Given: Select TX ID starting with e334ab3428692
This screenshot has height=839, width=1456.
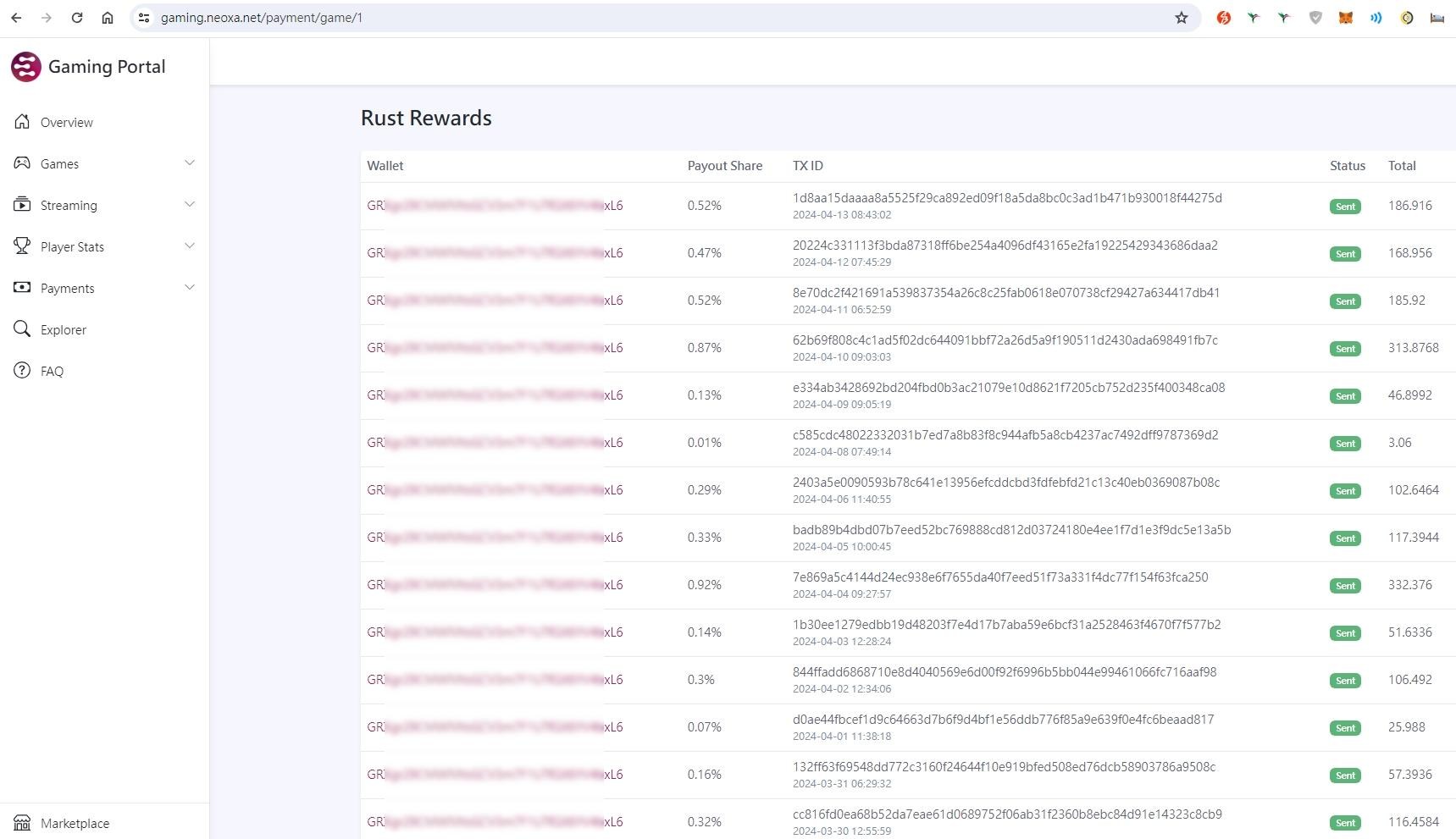Looking at the screenshot, I should (x=1009, y=388).
